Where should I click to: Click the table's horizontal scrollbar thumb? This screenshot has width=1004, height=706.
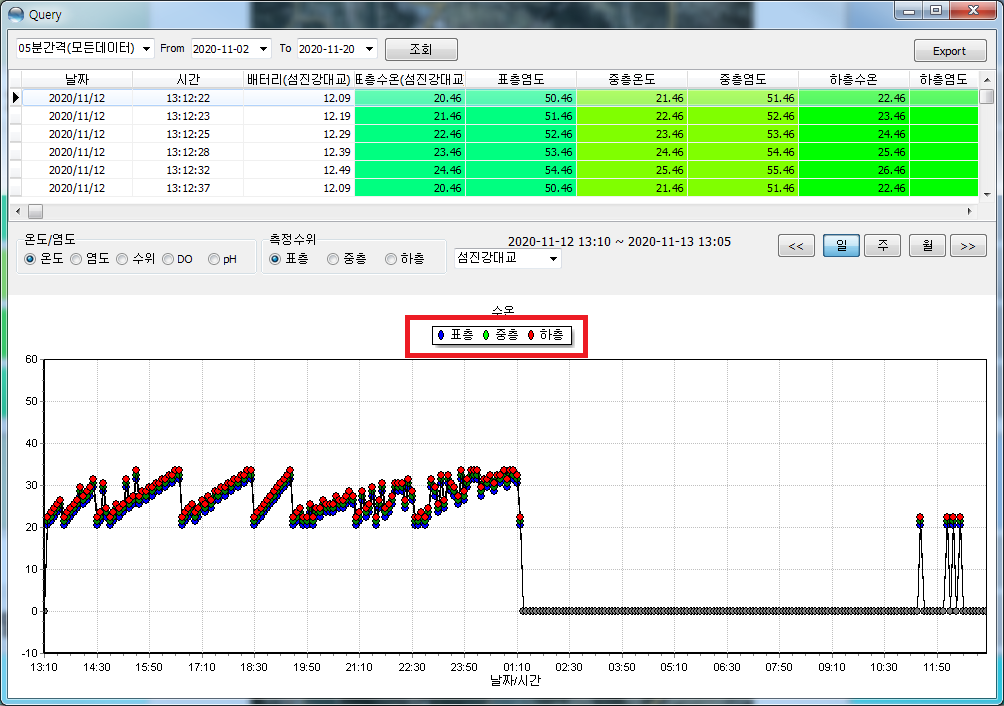click(x=36, y=211)
